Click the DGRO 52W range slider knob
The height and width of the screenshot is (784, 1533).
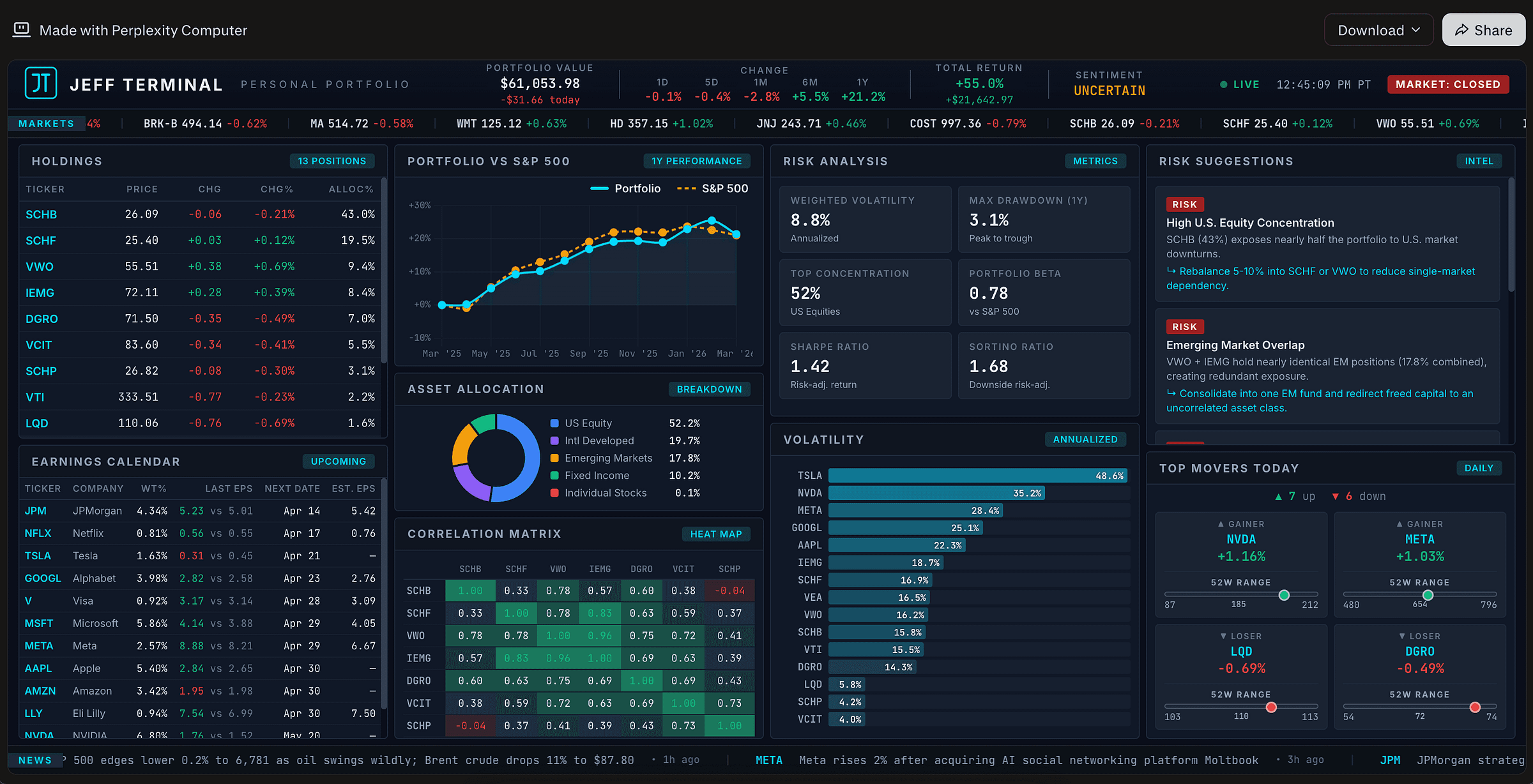pos(1475,707)
